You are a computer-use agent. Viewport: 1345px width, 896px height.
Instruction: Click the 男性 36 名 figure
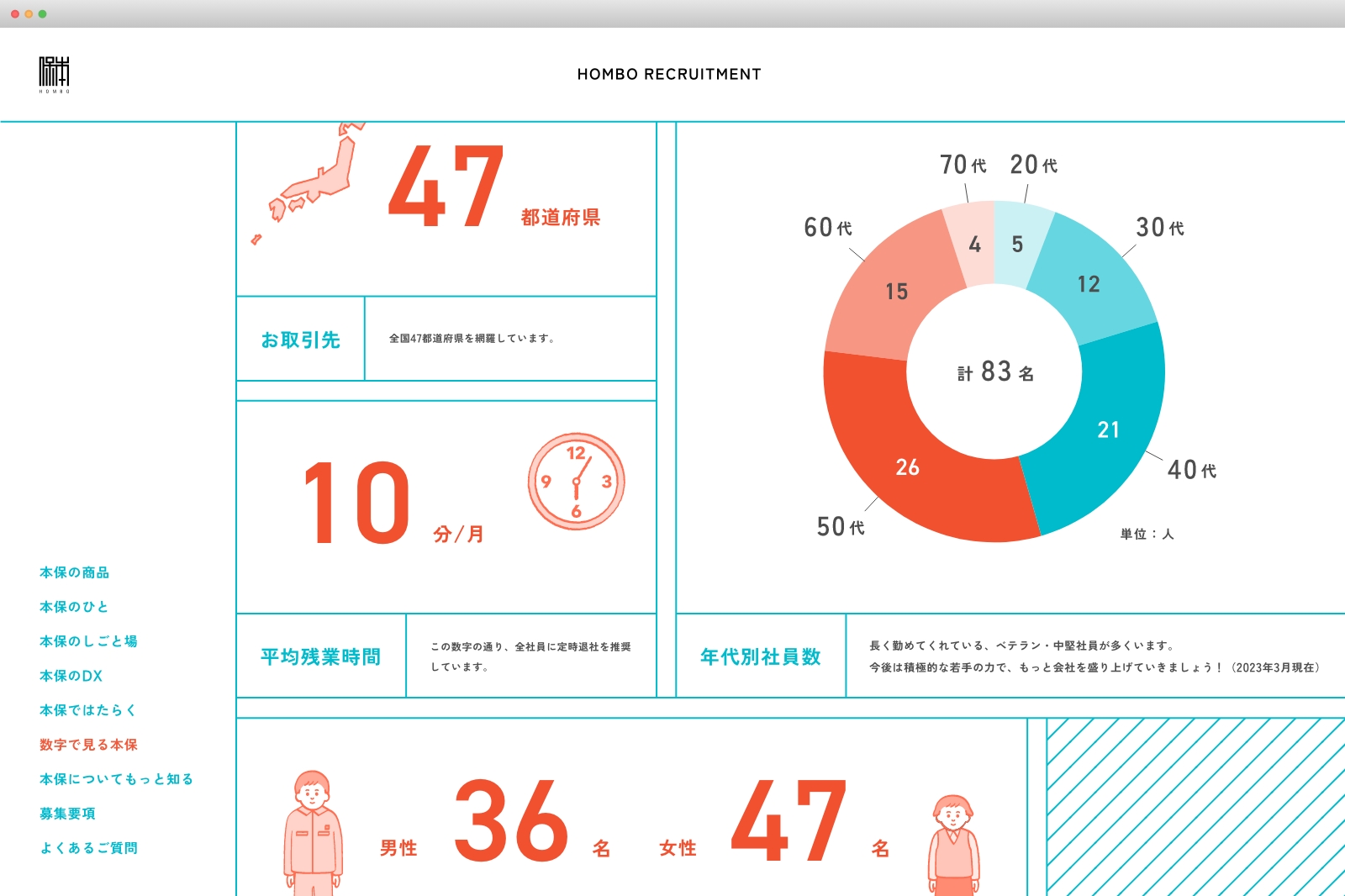point(495,820)
